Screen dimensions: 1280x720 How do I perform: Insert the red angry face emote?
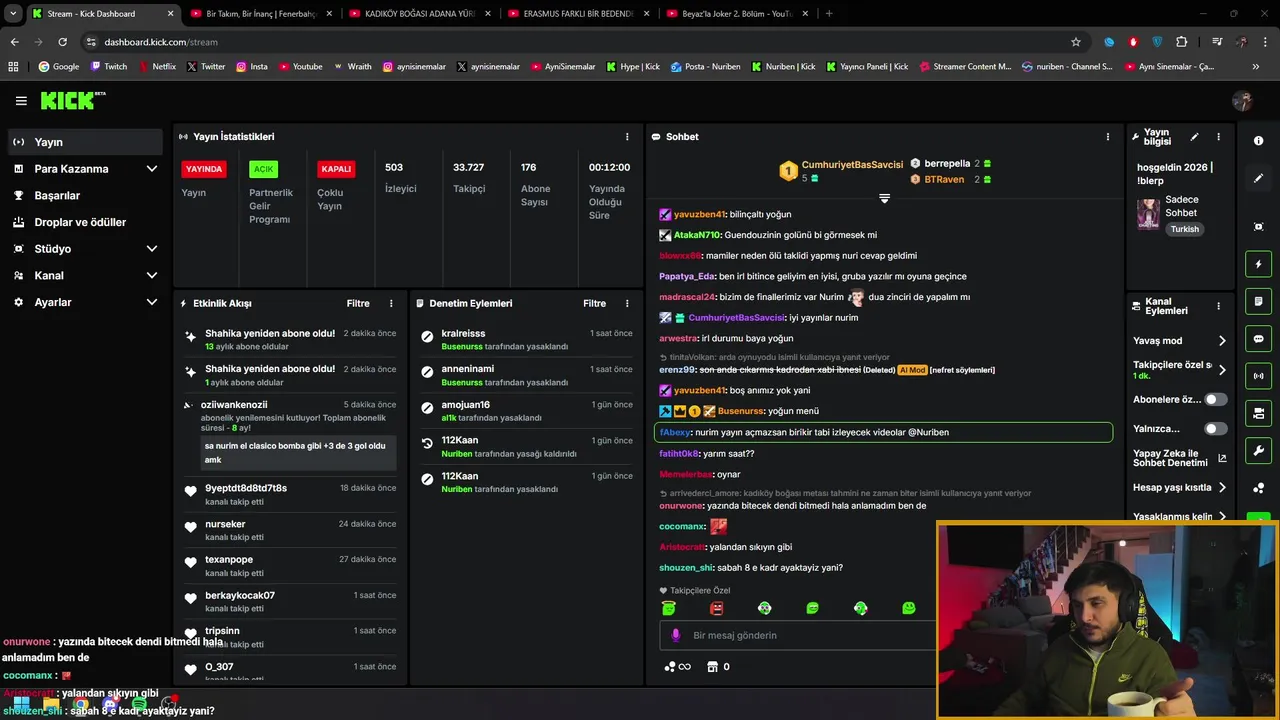[716, 608]
